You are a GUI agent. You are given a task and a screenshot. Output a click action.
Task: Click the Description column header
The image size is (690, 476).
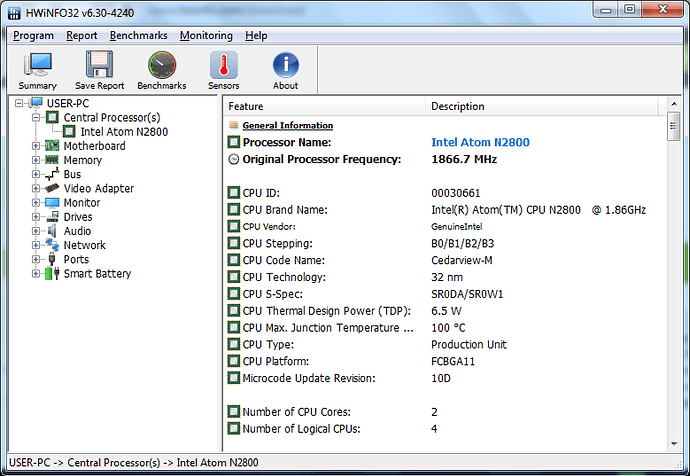tap(542, 106)
